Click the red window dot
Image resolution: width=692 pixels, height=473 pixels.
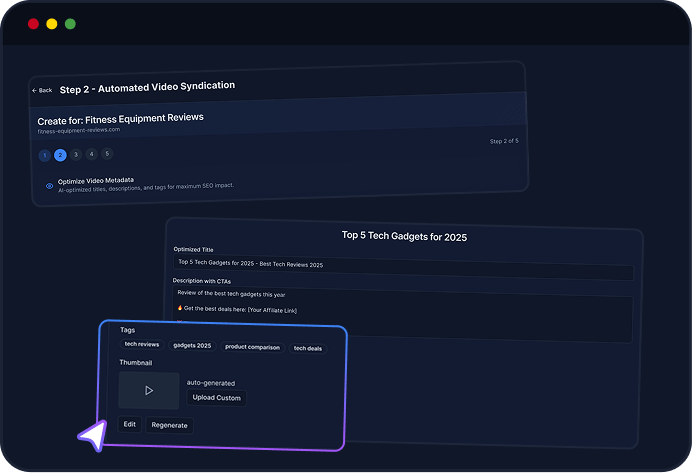(x=33, y=23)
